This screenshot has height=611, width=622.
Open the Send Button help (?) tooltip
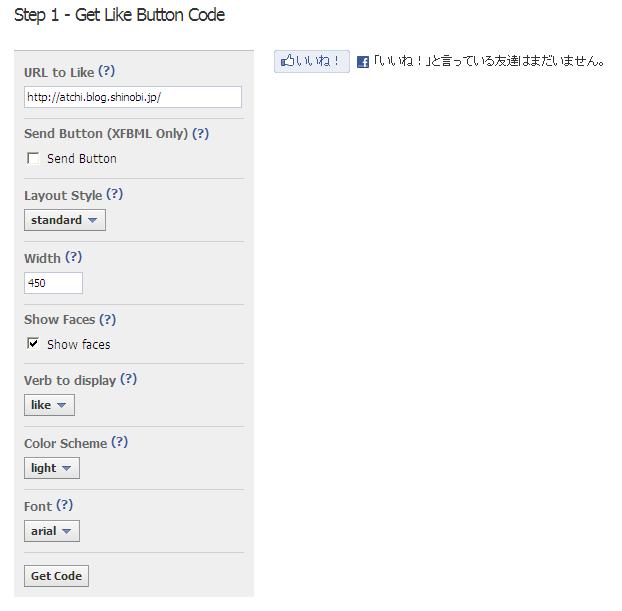(x=201, y=133)
